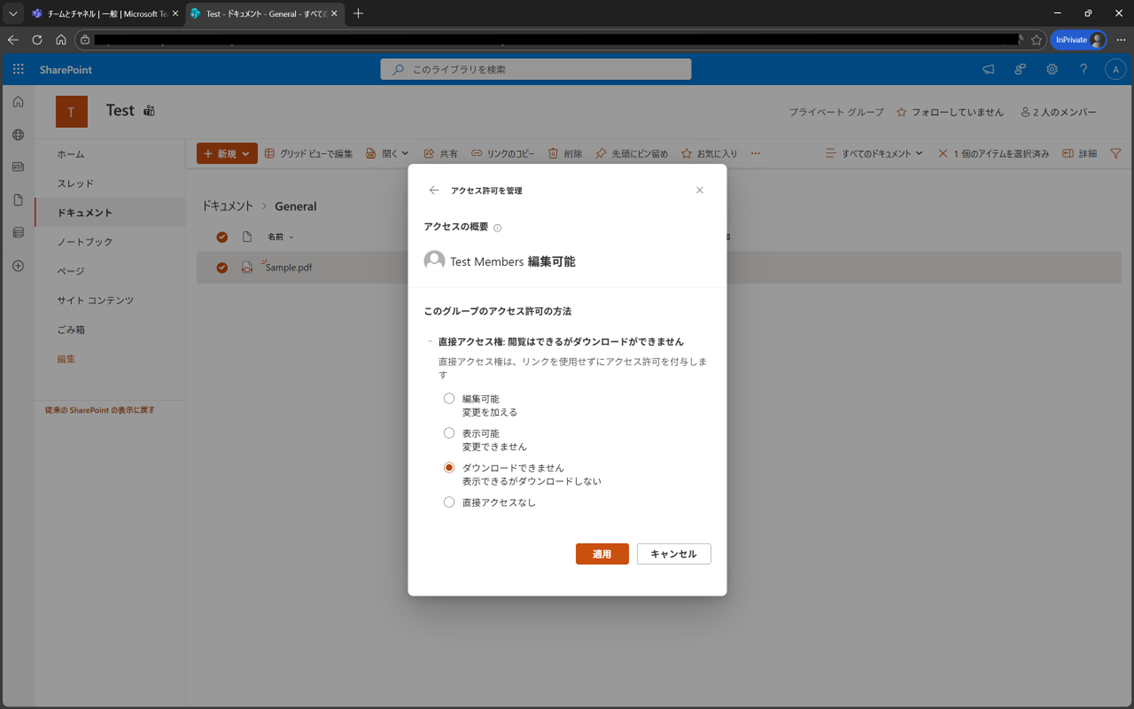
Task: Click 先頭にピン留め in the toolbar
Action: (631, 153)
